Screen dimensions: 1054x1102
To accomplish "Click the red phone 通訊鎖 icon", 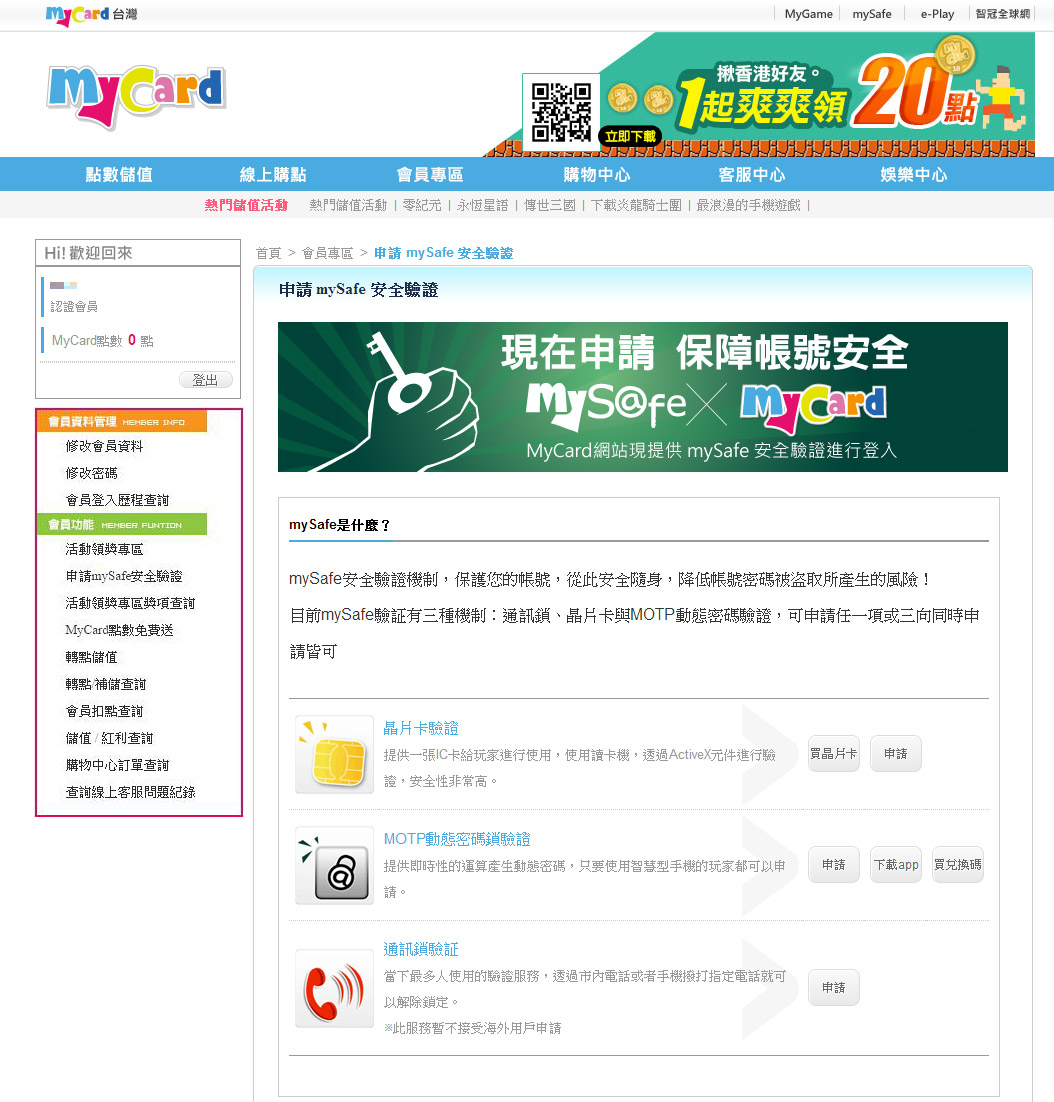I will tap(334, 989).
